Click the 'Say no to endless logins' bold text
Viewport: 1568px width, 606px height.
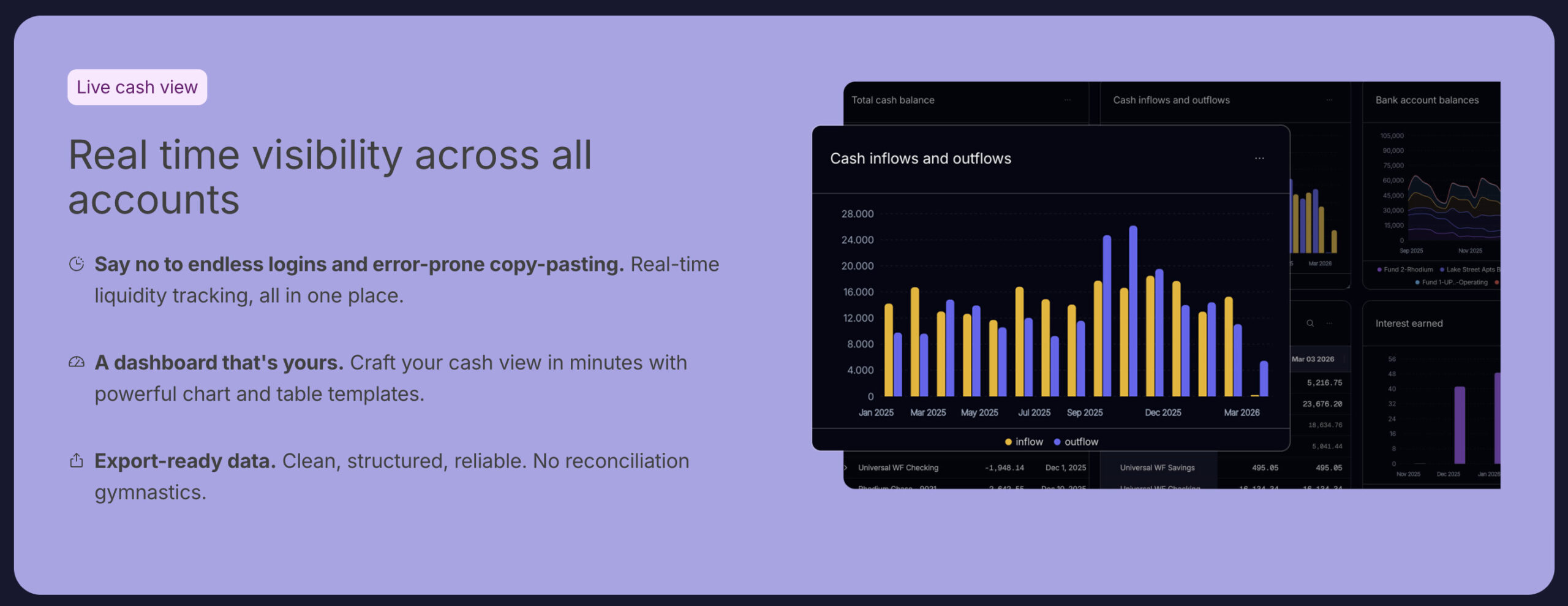pos(359,264)
